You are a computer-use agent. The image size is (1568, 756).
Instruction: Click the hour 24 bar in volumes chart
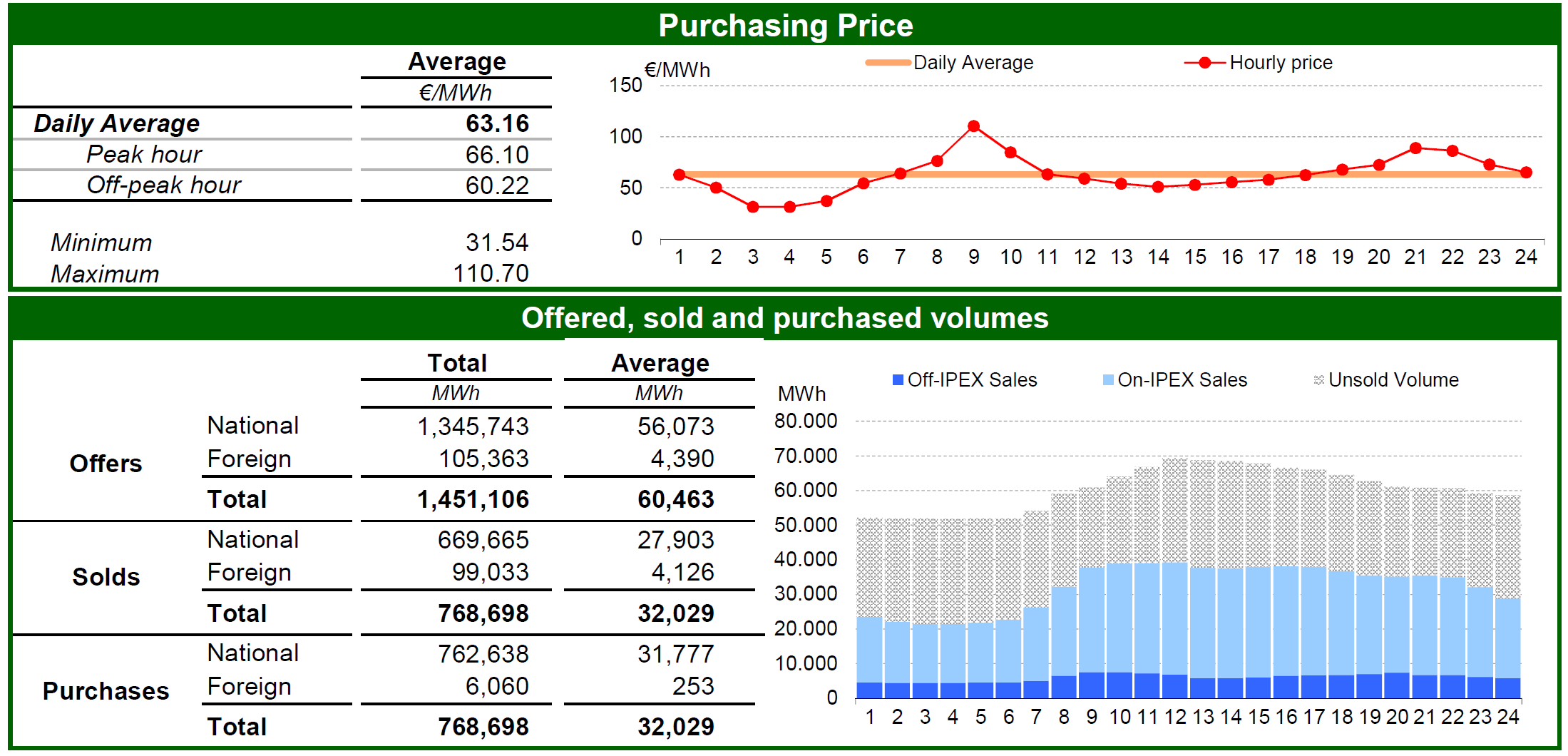[x=1507, y=596]
